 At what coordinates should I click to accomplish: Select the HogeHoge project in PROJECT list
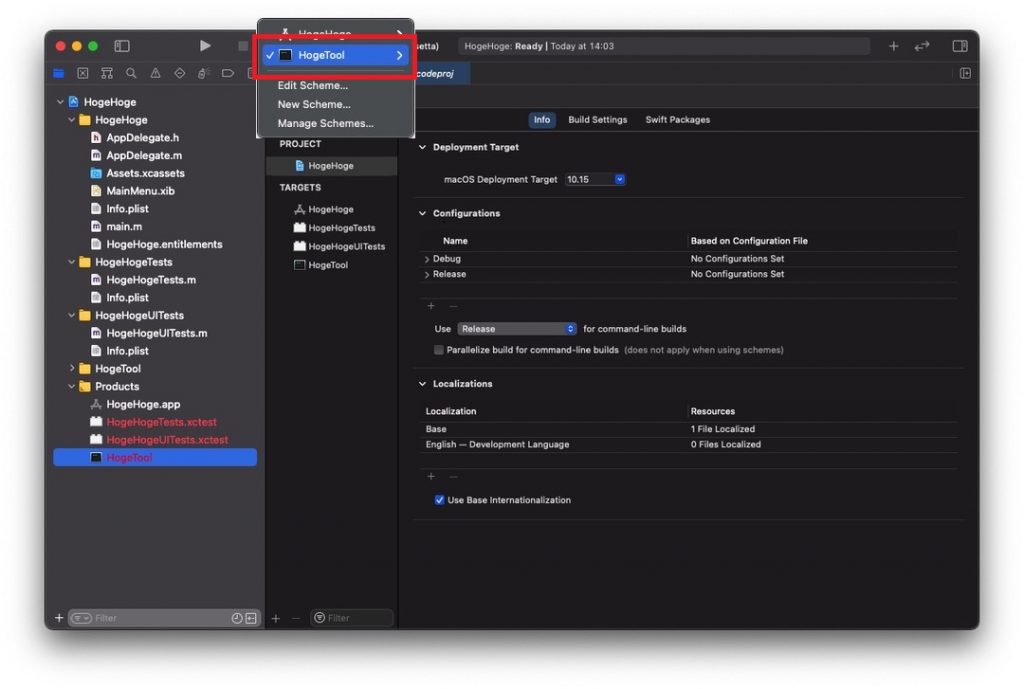point(332,166)
